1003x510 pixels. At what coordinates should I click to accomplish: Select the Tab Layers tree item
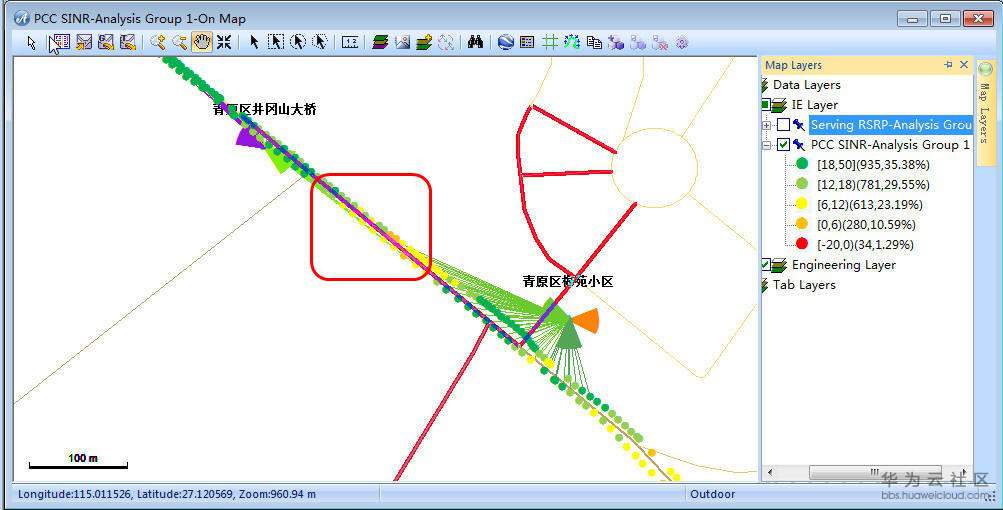coord(804,284)
